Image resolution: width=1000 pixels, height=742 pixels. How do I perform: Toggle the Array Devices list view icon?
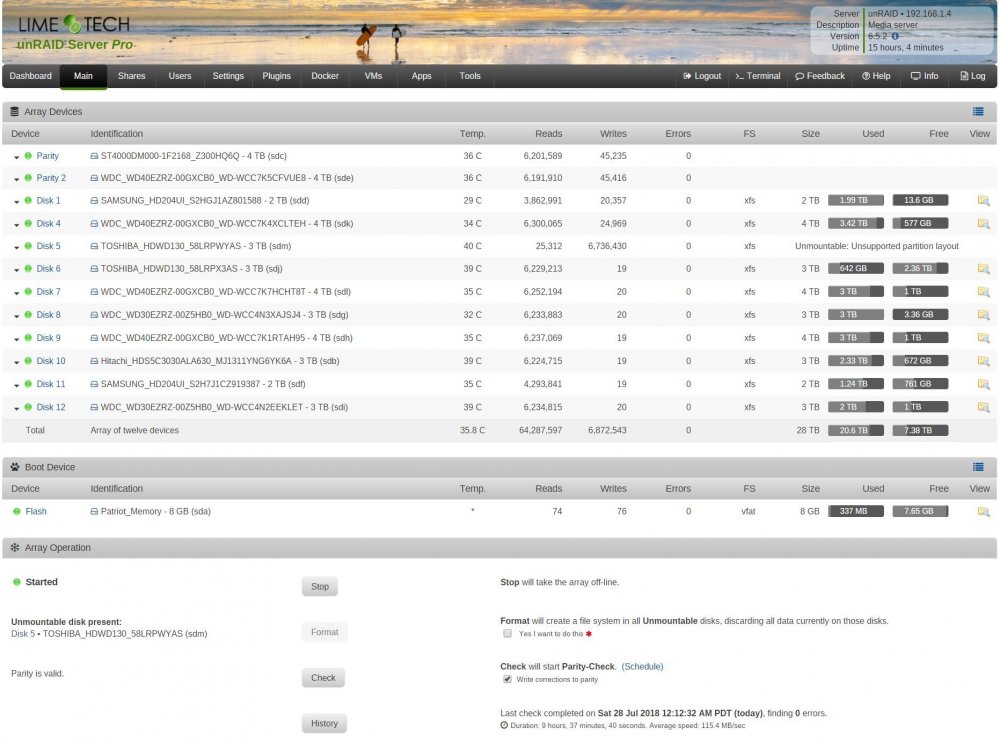click(x=978, y=112)
